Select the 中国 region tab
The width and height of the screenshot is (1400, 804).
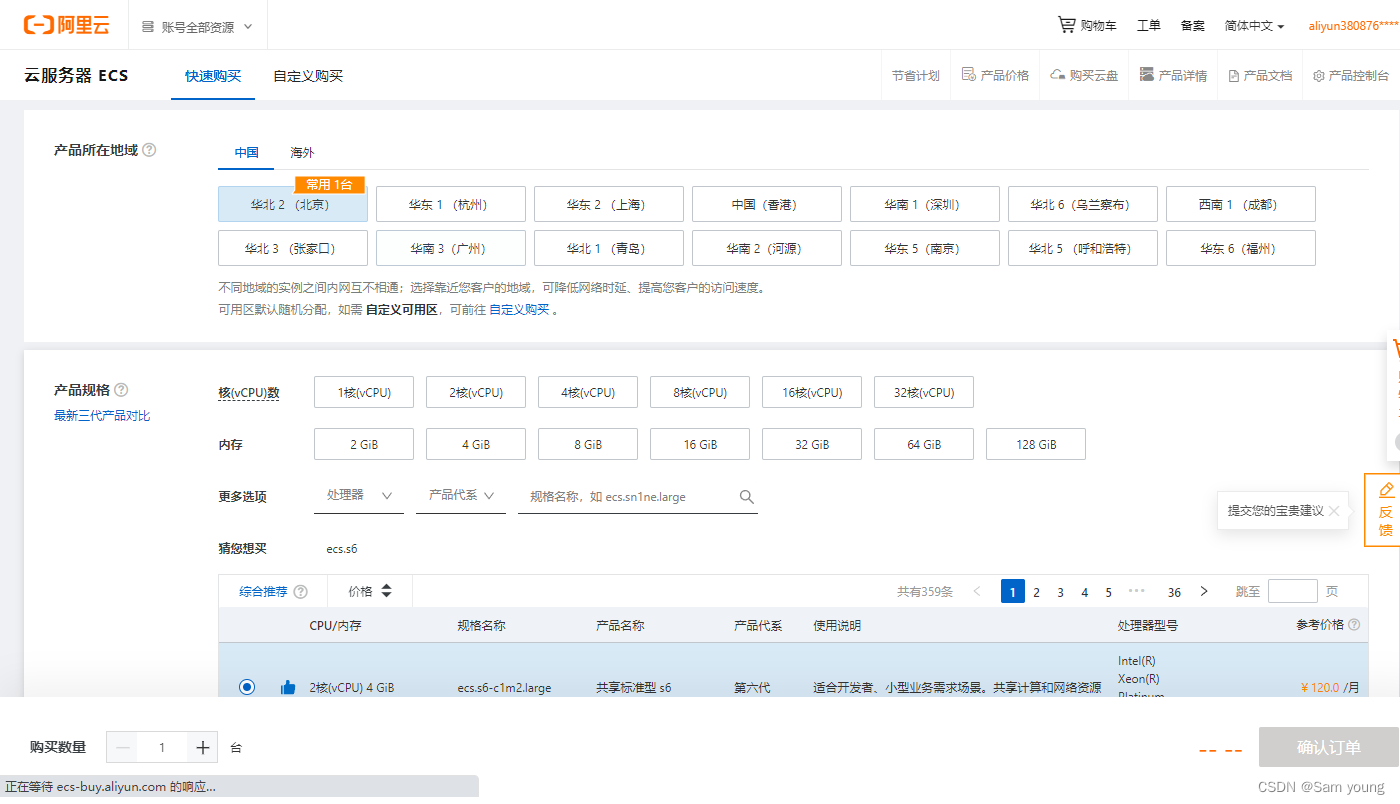click(247, 153)
